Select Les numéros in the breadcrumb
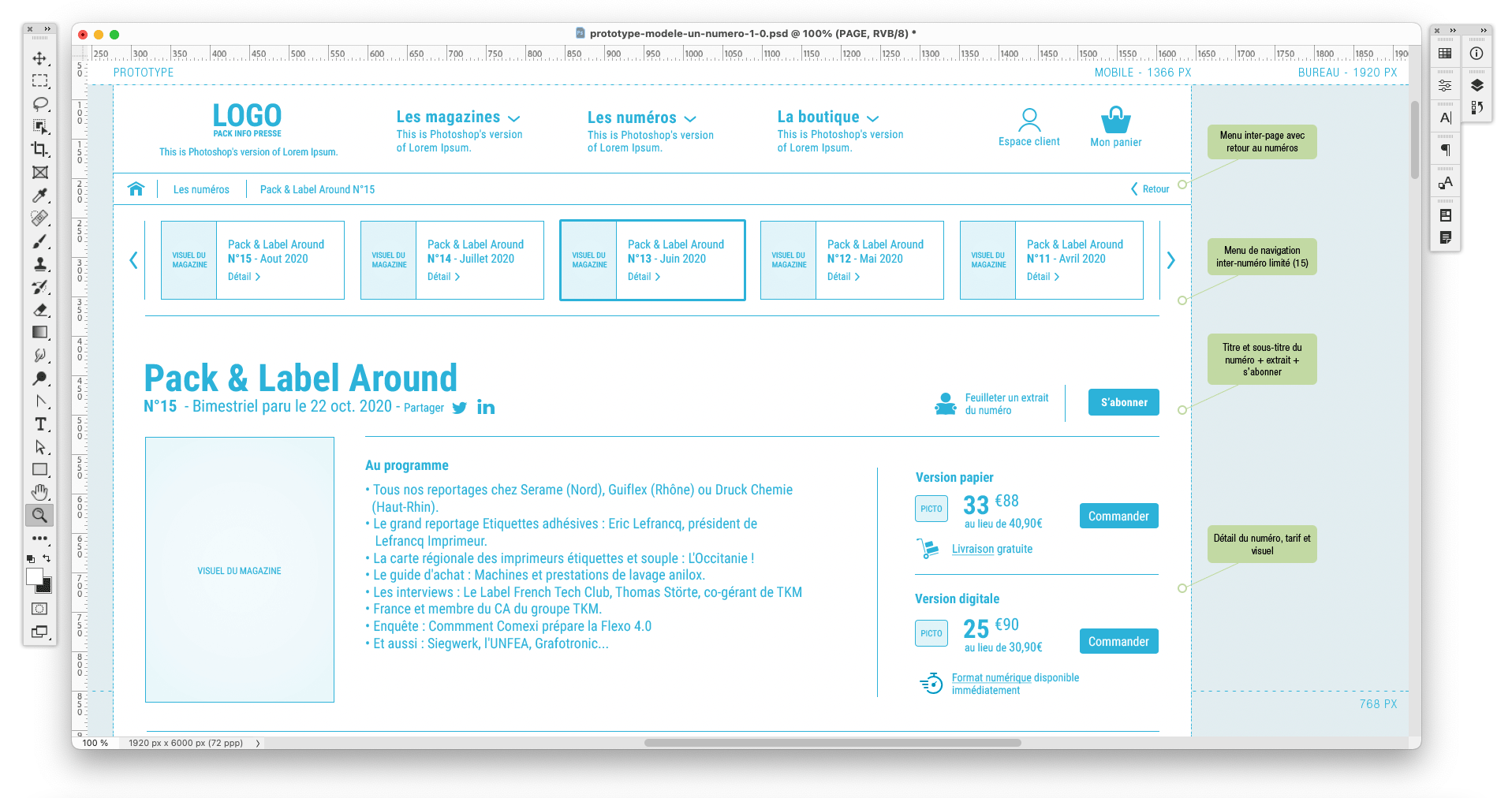 (x=201, y=189)
